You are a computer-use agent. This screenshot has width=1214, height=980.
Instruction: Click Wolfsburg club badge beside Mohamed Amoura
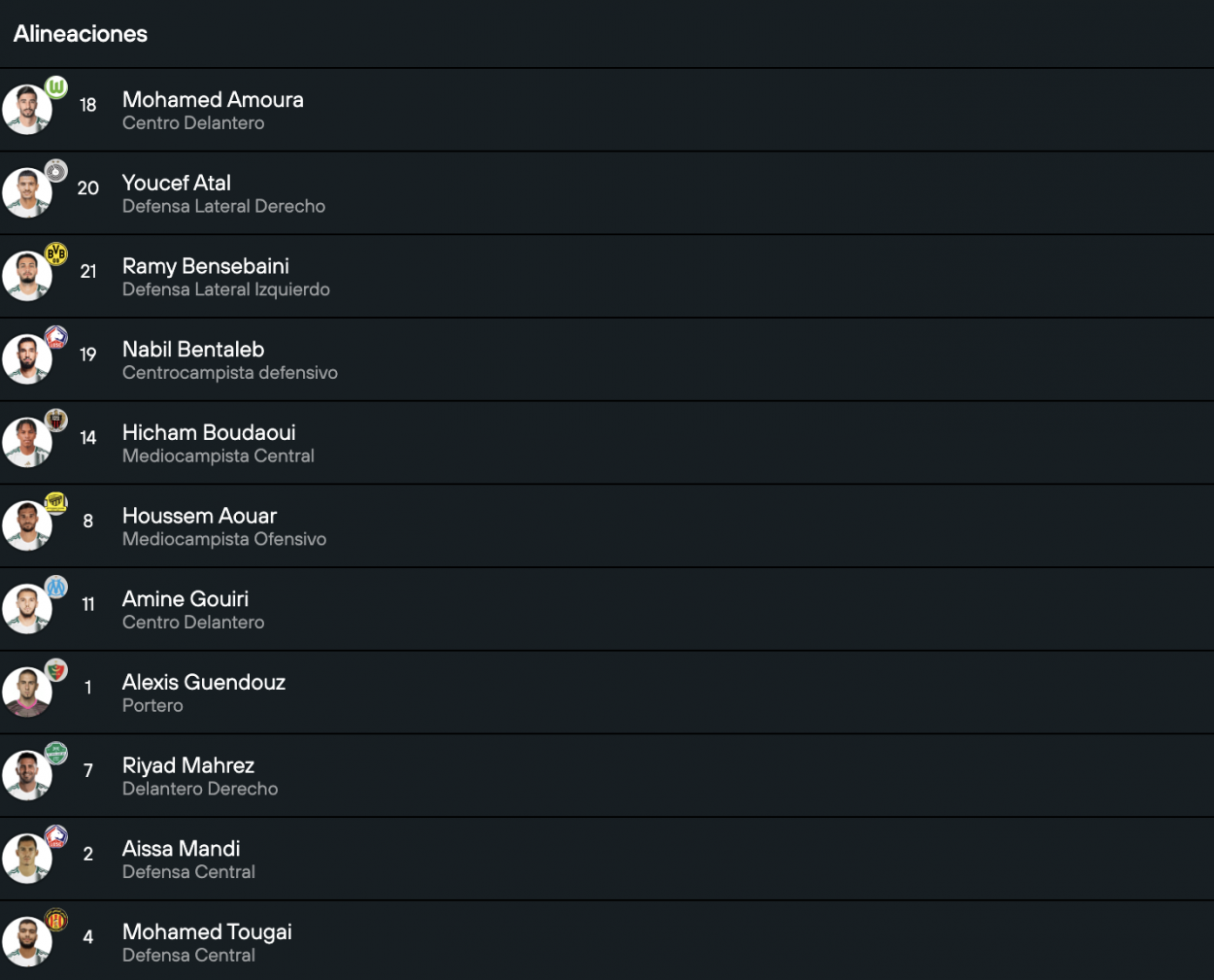[x=56, y=87]
